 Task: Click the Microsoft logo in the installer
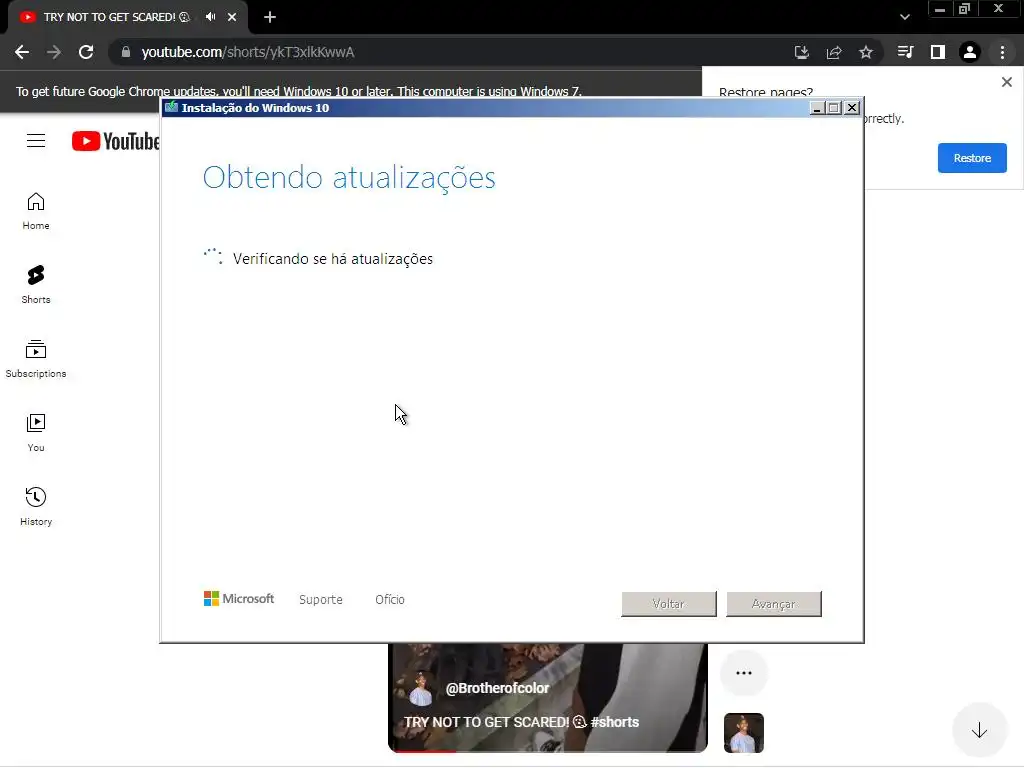(239, 599)
